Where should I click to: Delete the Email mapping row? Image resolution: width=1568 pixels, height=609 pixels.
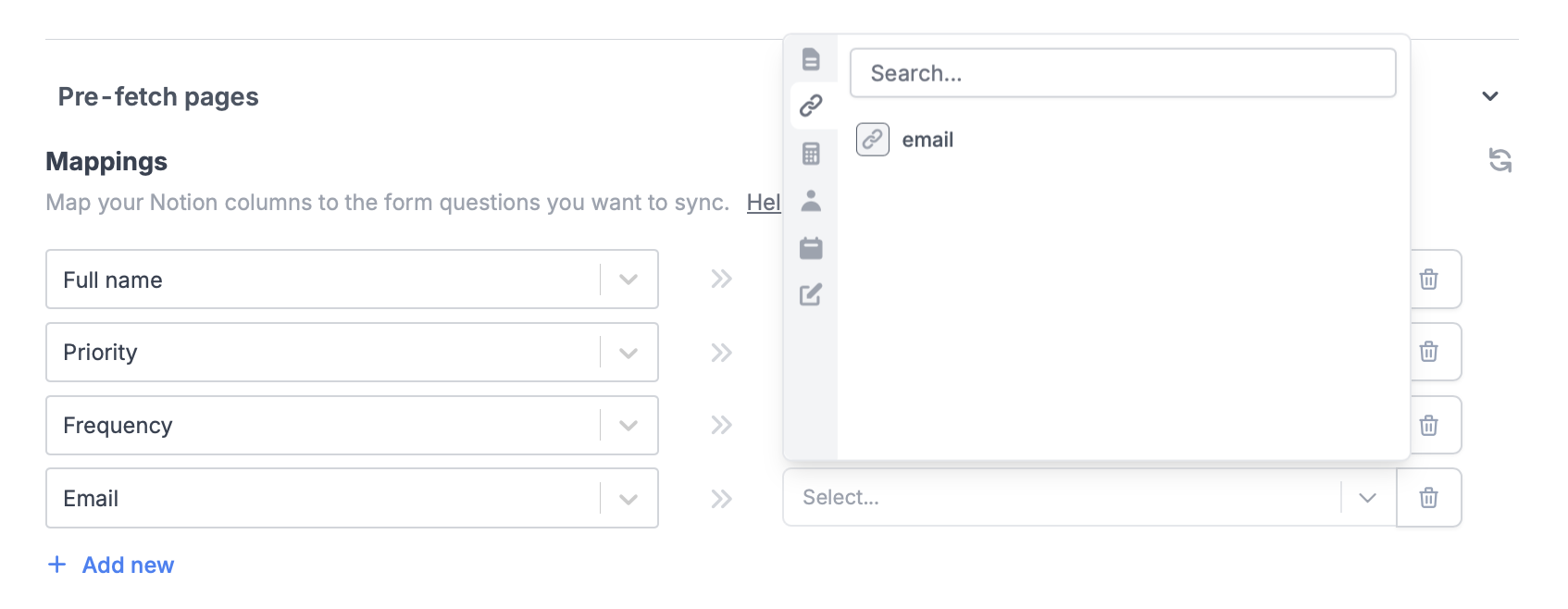1428,498
